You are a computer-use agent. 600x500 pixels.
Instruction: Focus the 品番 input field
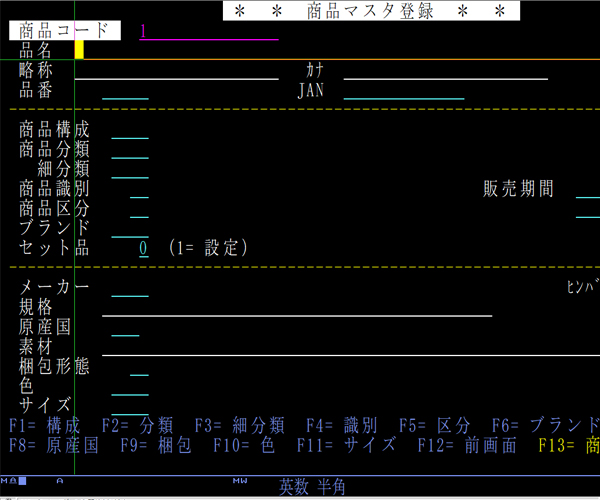coord(125,91)
